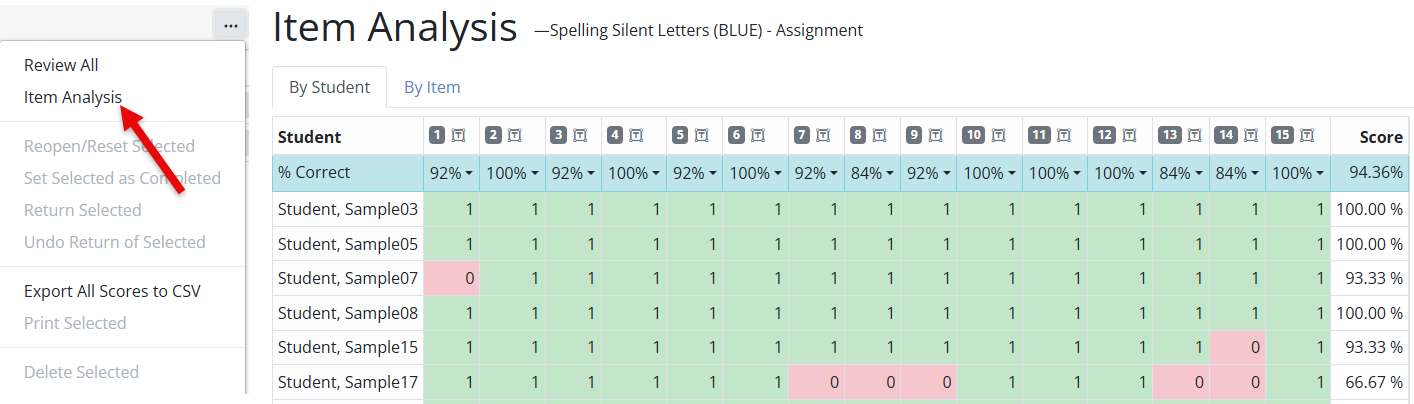Open the item 15 preview icon

[x=1307, y=135]
